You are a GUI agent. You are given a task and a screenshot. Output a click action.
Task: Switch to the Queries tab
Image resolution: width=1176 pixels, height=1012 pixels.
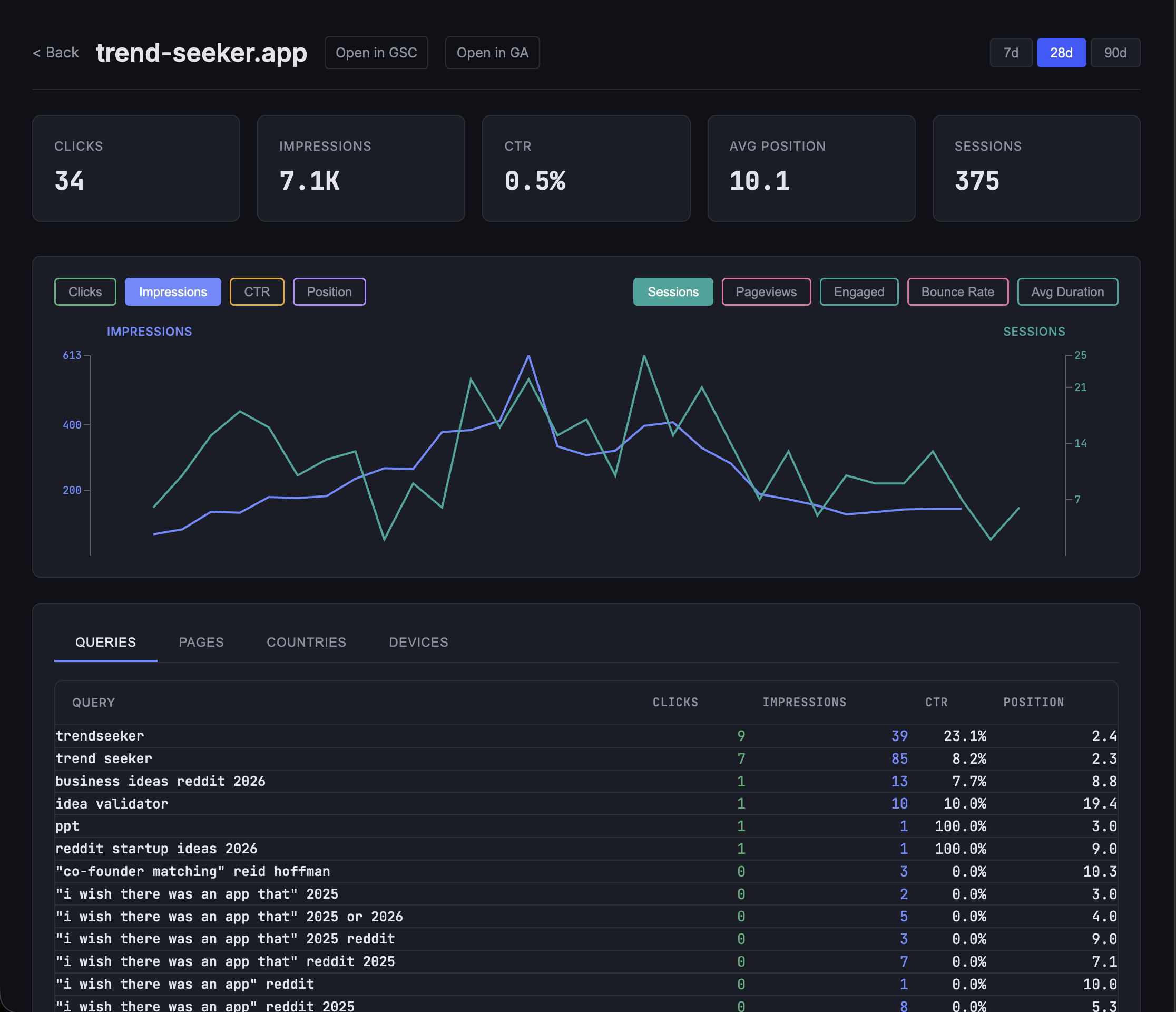click(x=105, y=643)
